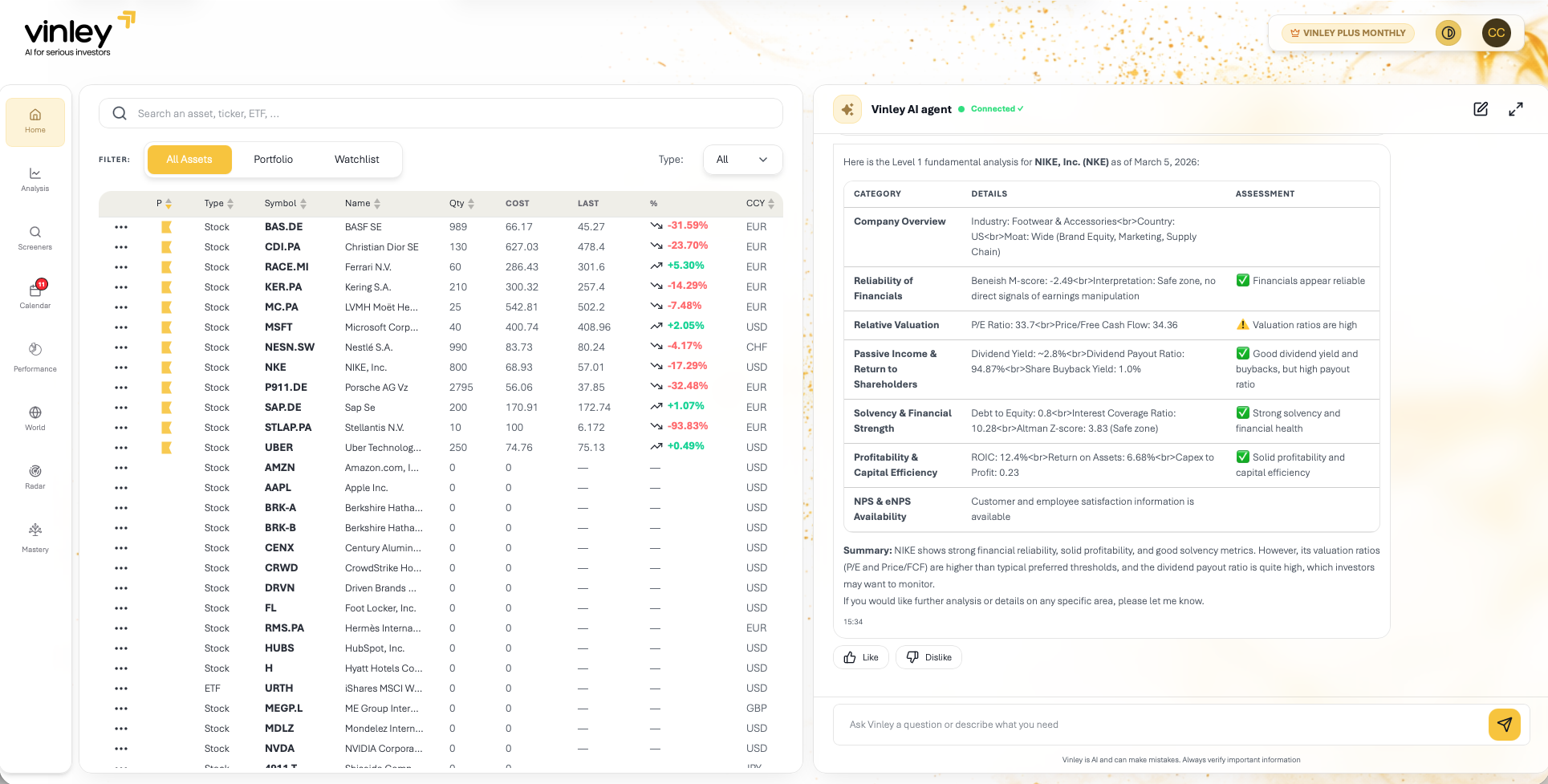
Task: Click the CrowdStrike Ho... name cell
Action: 383,568
